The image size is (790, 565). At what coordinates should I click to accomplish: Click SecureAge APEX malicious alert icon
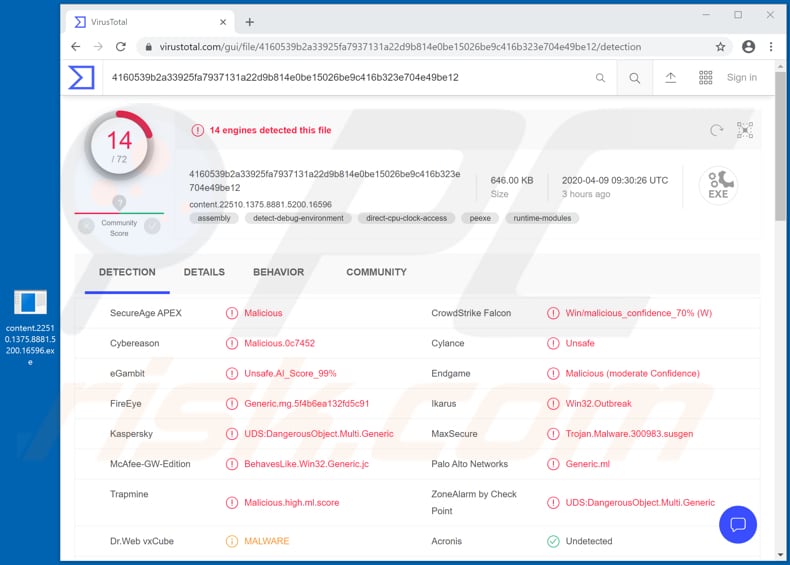232,313
